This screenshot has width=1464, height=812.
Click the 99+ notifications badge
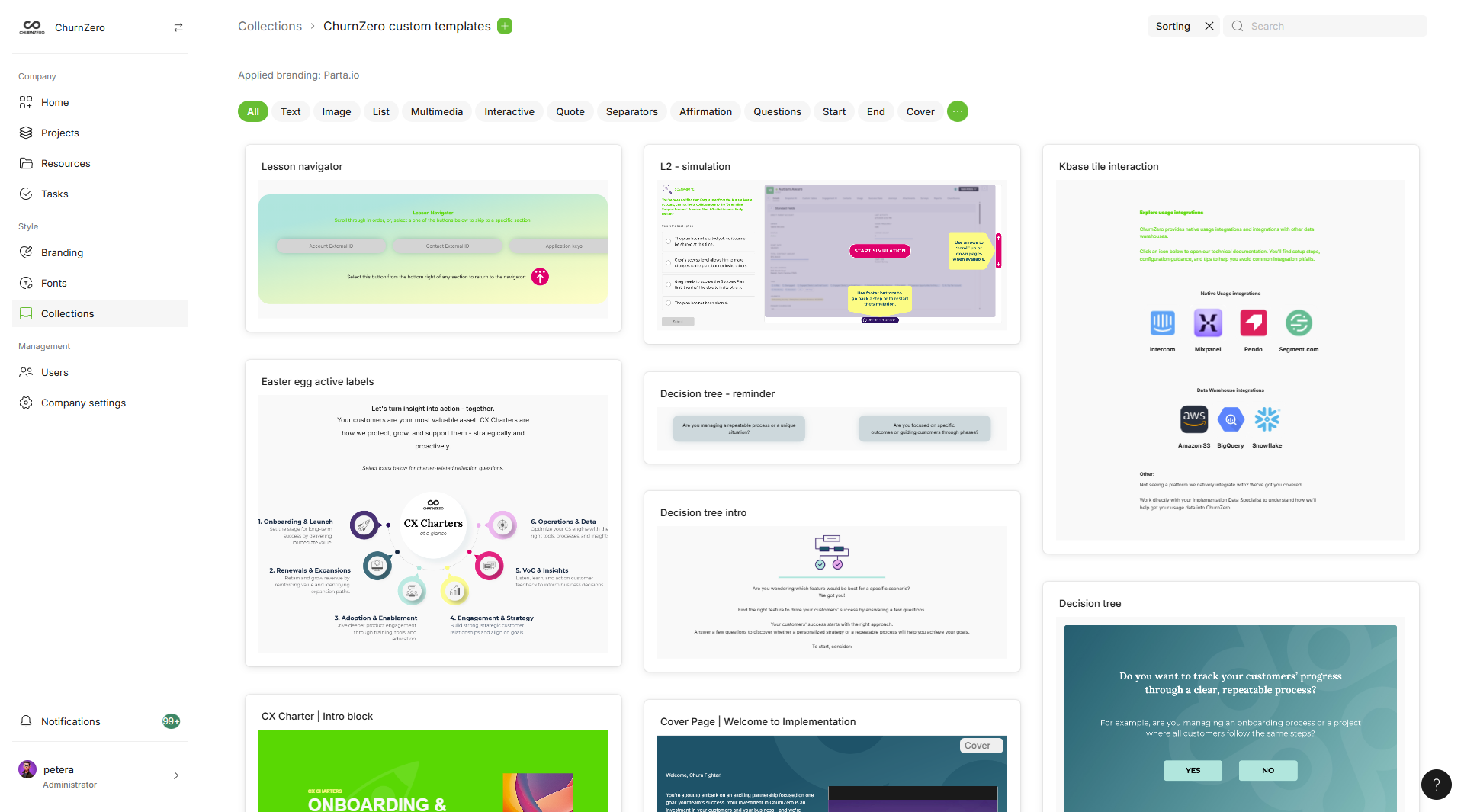(172, 721)
